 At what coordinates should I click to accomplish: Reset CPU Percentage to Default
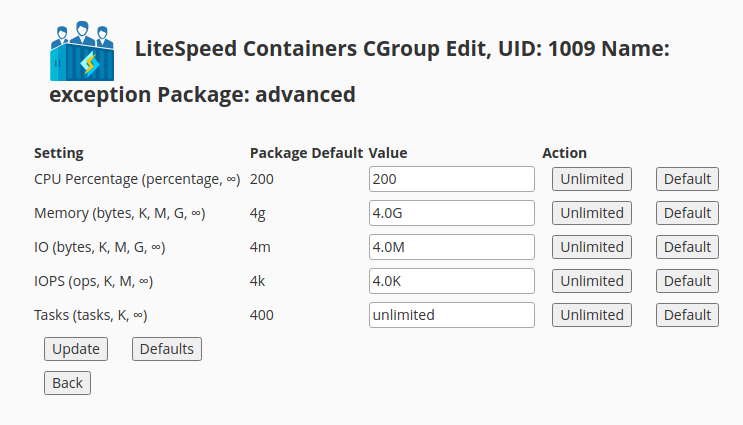[x=687, y=179]
